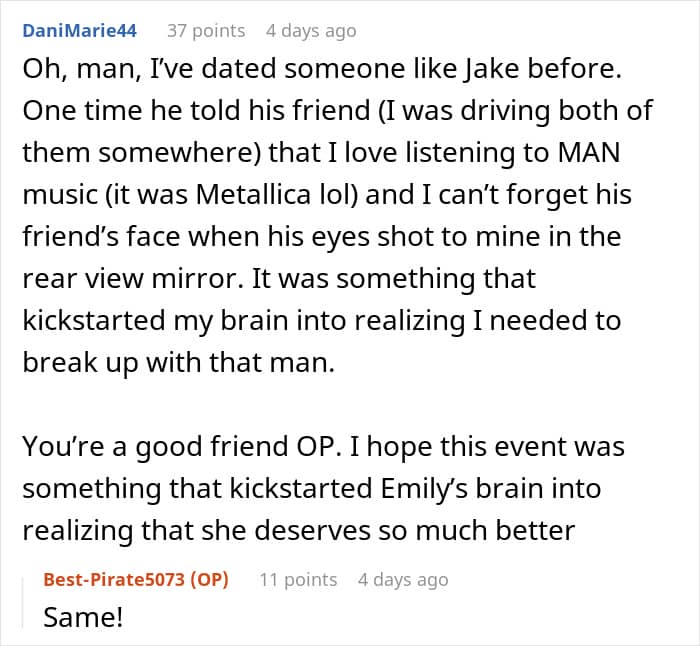Viewport: 700px width, 646px height.
Task: Click the 37 points score
Action: pos(206,31)
